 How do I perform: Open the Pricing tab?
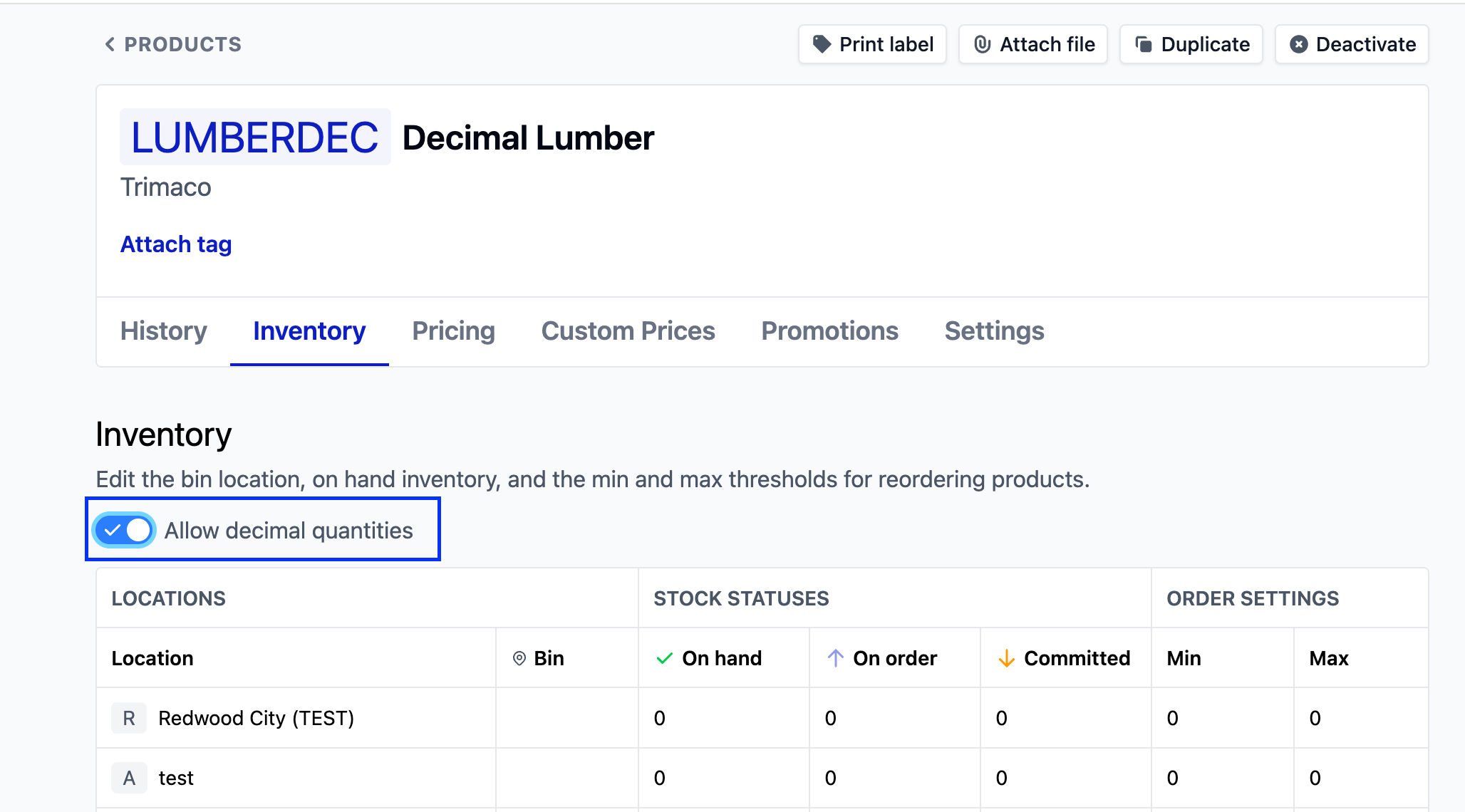click(x=453, y=331)
